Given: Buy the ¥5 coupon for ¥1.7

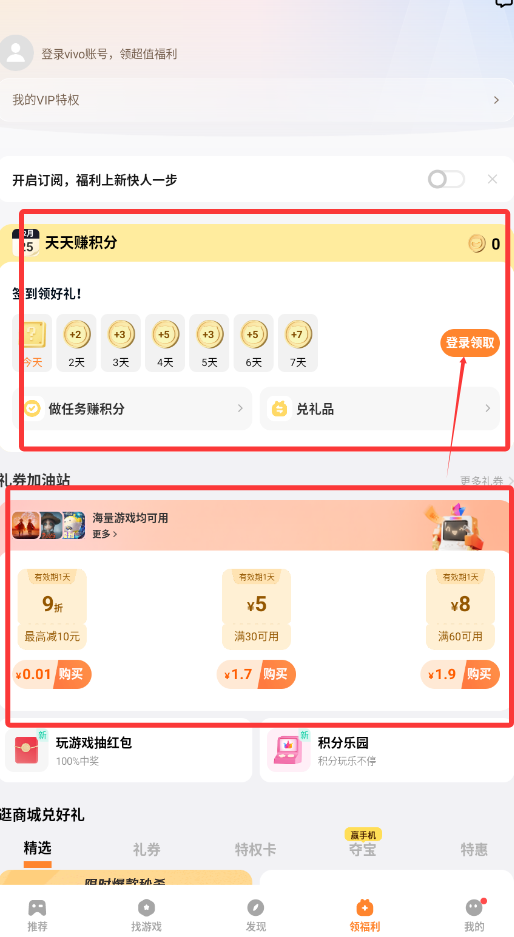Looking at the screenshot, I should (256, 674).
